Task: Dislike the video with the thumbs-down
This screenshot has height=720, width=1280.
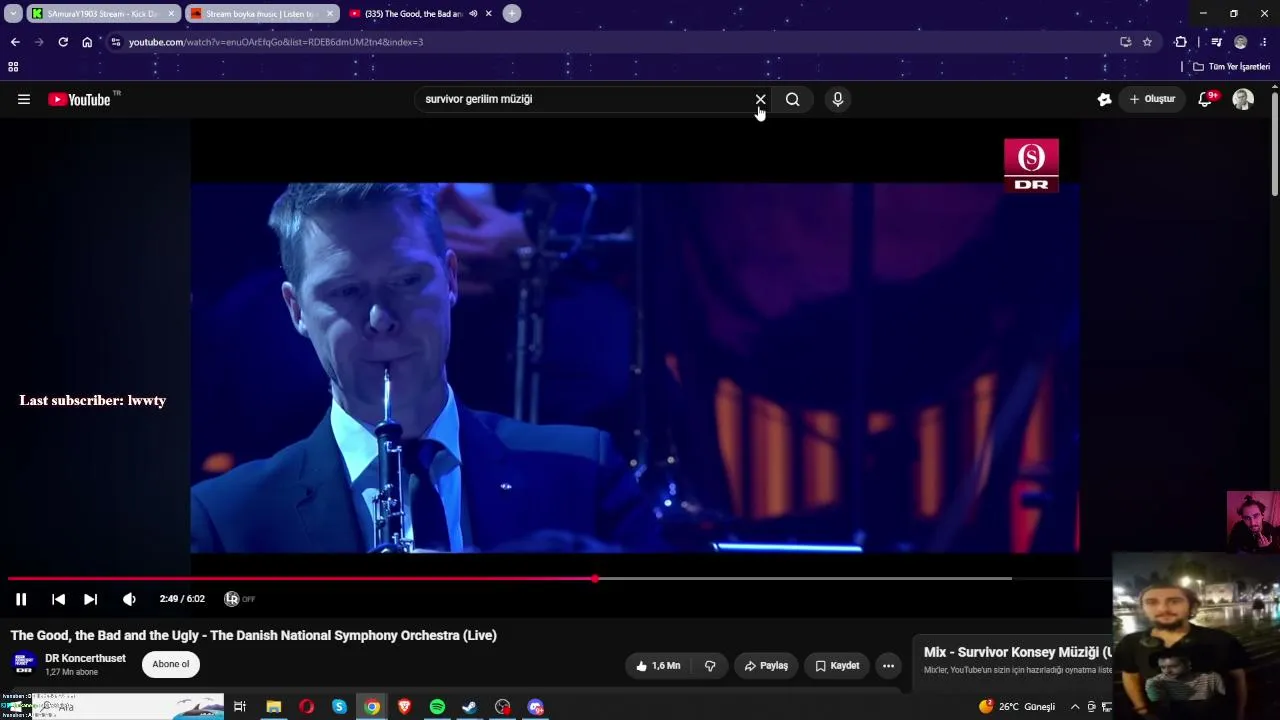Action: 710,665
